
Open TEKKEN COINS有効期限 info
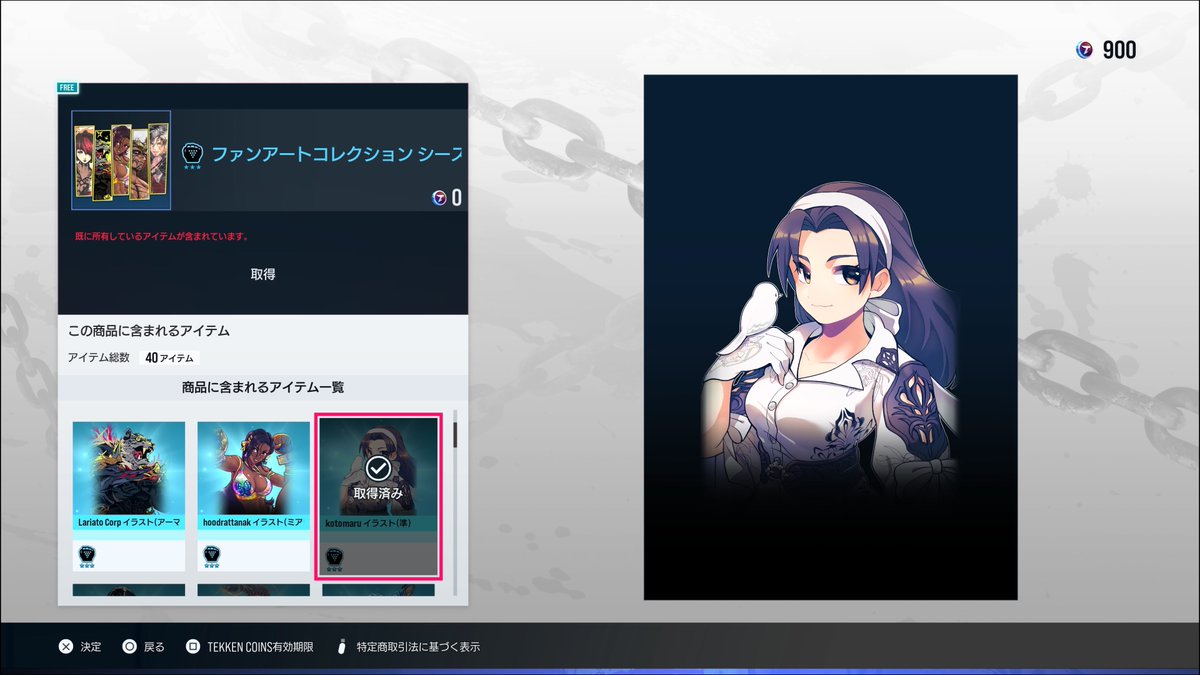(x=261, y=647)
